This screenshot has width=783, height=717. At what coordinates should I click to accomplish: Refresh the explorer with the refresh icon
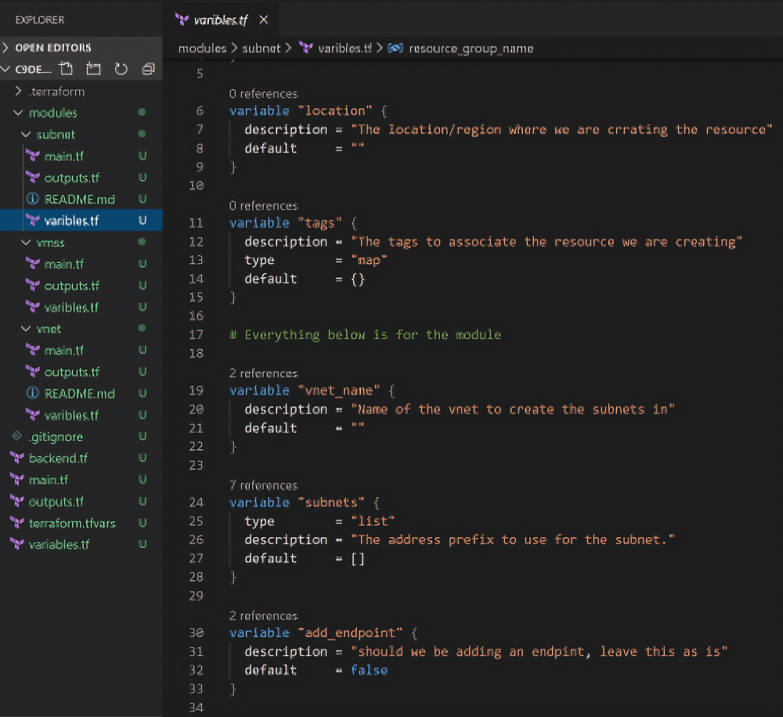(x=121, y=68)
